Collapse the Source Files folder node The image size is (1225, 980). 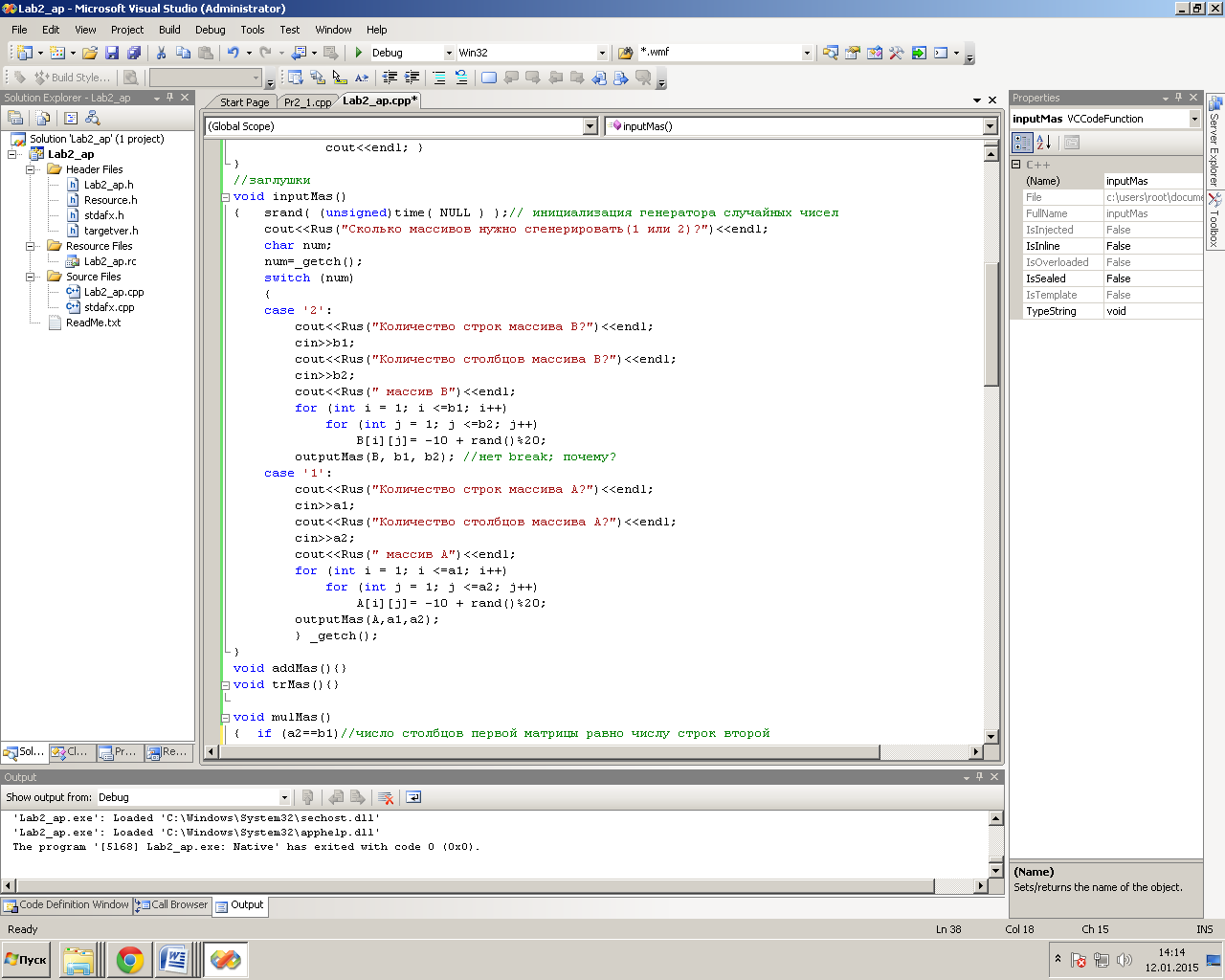[31, 277]
